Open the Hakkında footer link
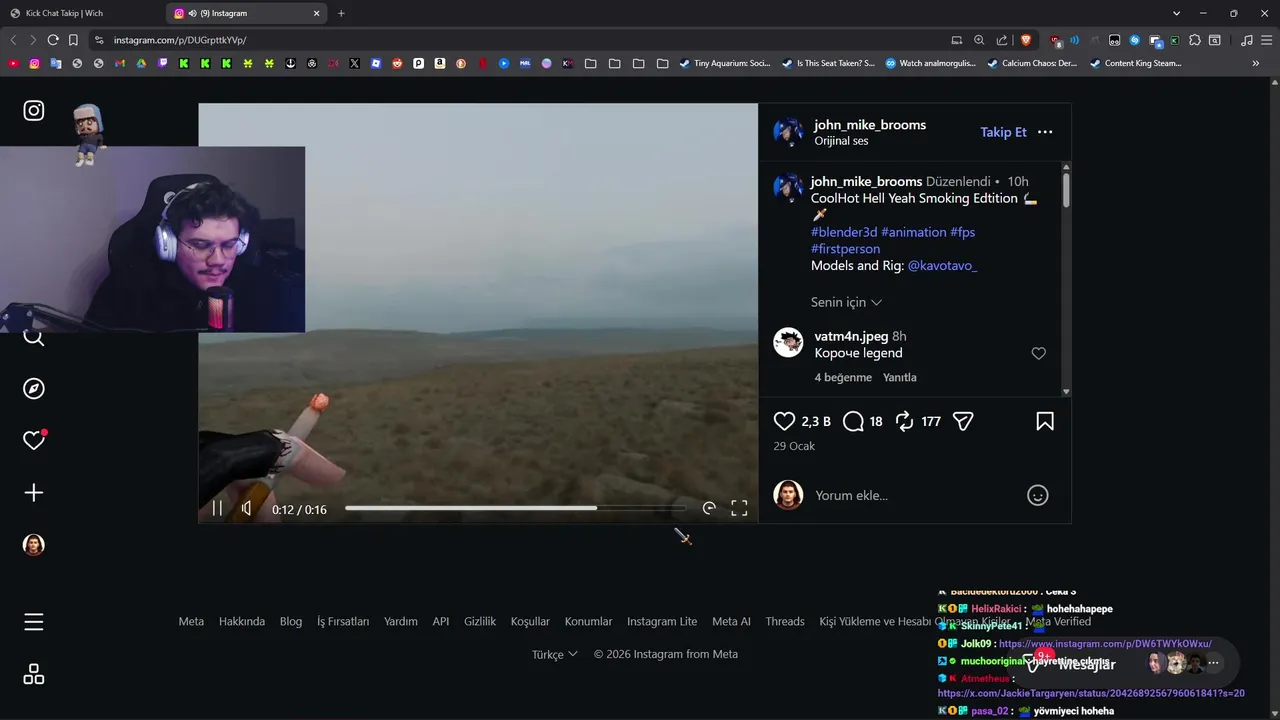The image size is (1280, 720). point(242,621)
